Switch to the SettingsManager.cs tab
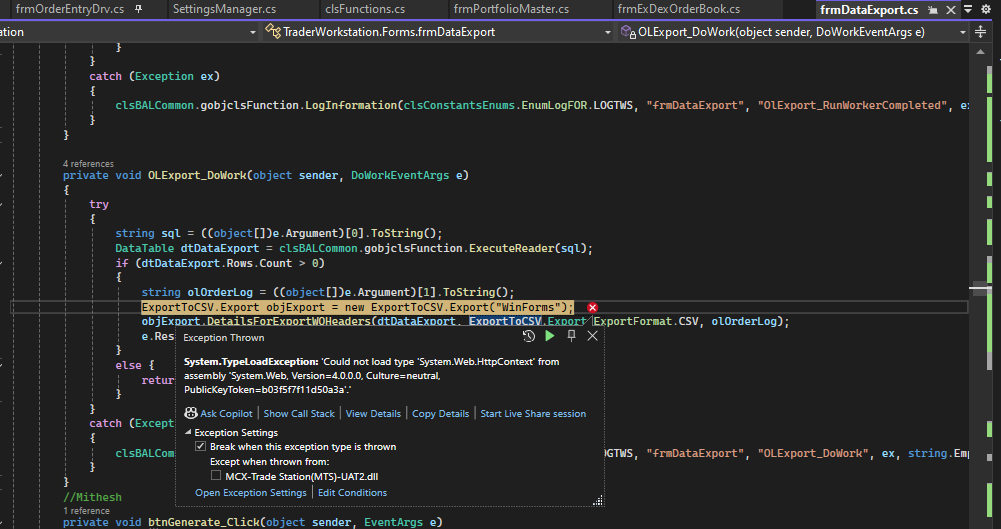The height and width of the screenshot is (529, 1001). coord(223,10)
